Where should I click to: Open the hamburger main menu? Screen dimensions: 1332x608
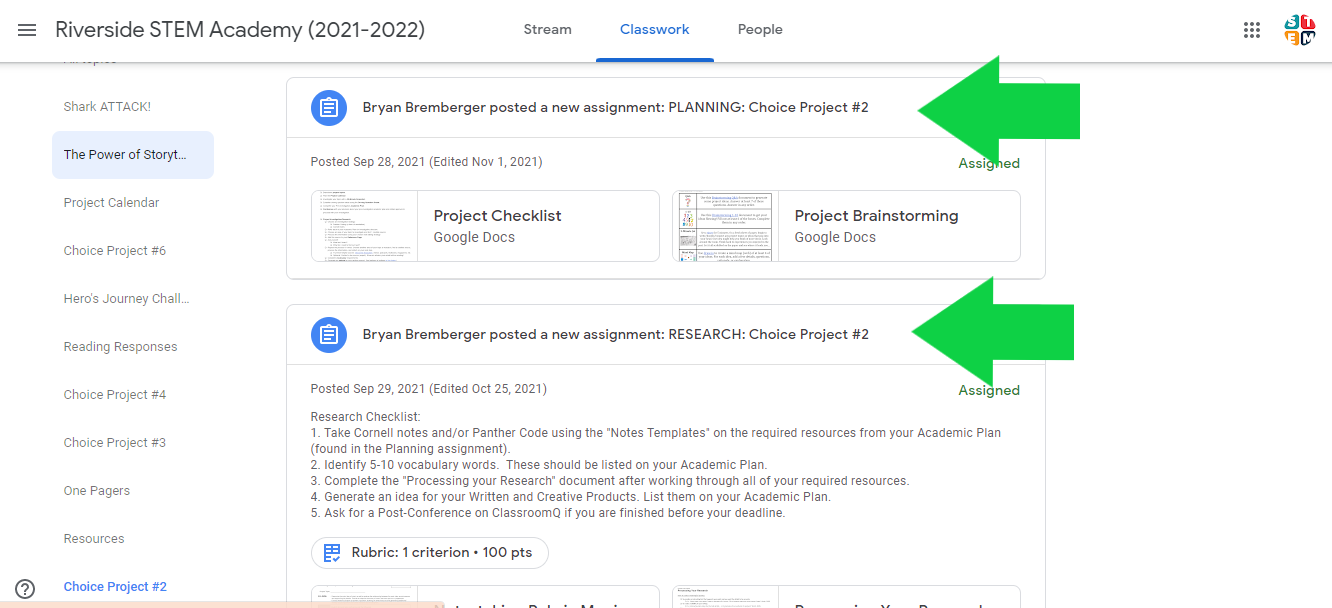coord(27,30)
